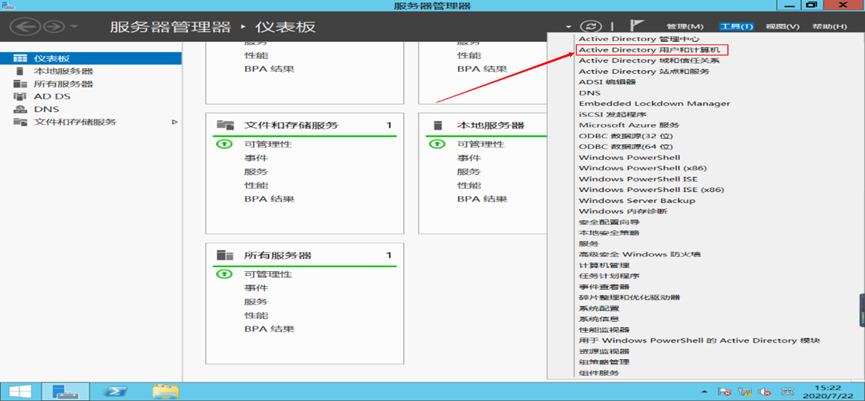
Task: Click the AD DS icon in sidebar
Action: (x=20, y=97)
